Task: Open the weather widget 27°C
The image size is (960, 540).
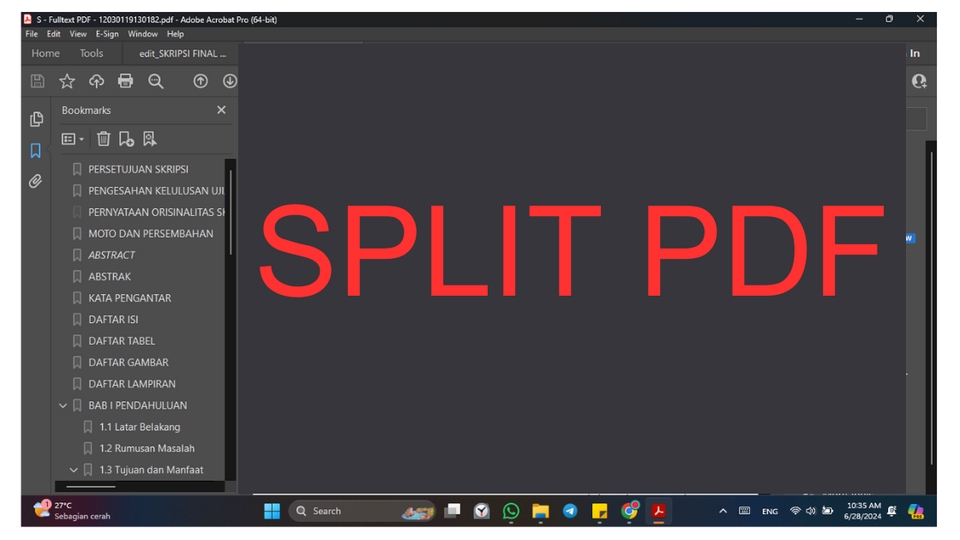Action: 72,511
